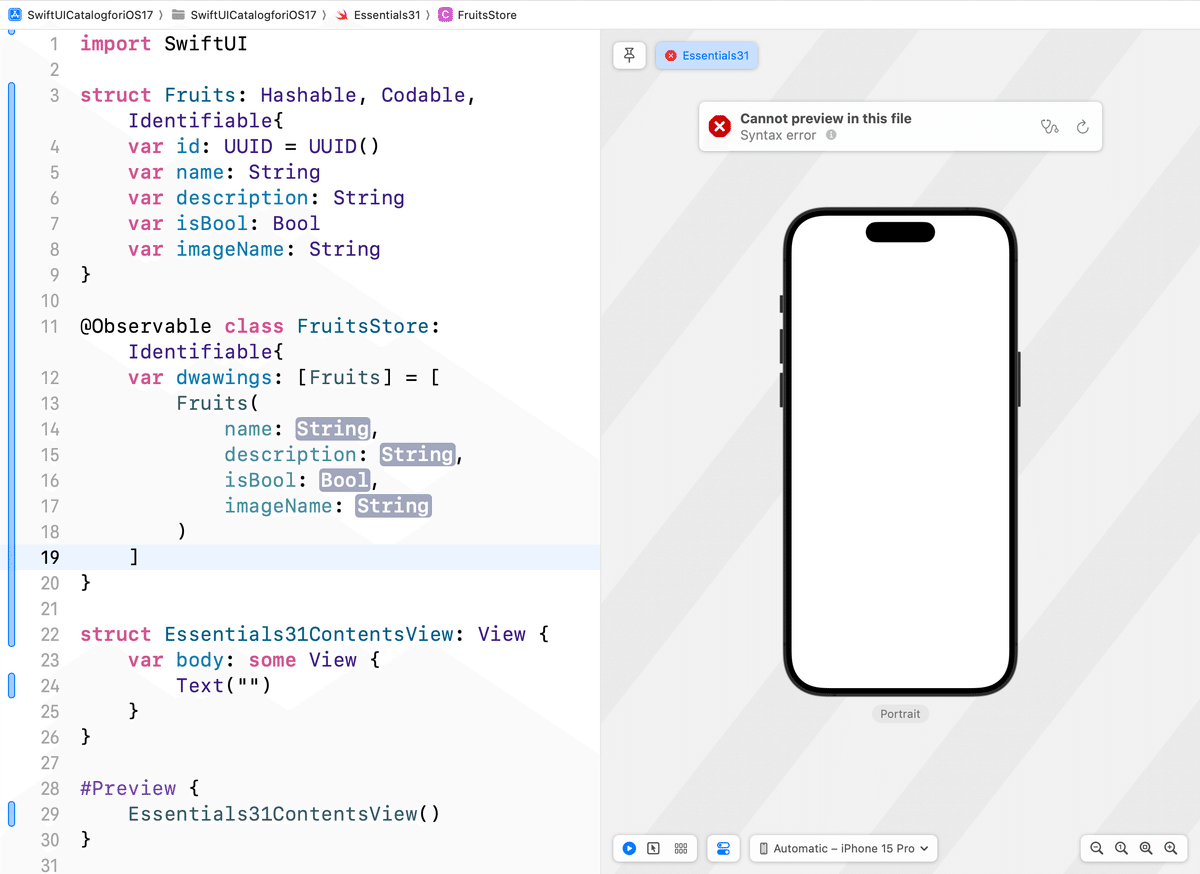Image resolution: width=1200 pixels, height=874 pixels.
Task: Click line number 11 in gutter
Action: pyautogui.click(x=49, y=326)
